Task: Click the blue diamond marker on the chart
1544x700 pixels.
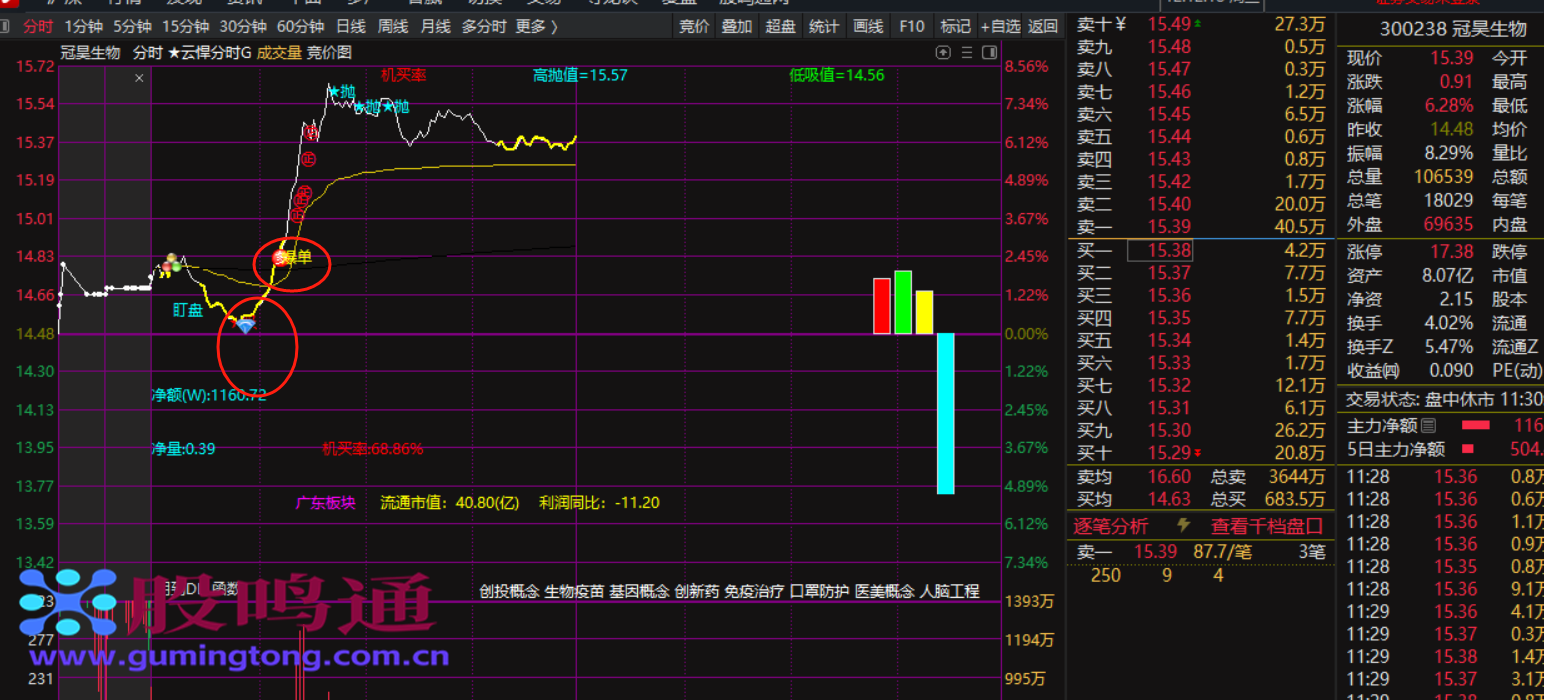Action: click(x=245, y=326)
